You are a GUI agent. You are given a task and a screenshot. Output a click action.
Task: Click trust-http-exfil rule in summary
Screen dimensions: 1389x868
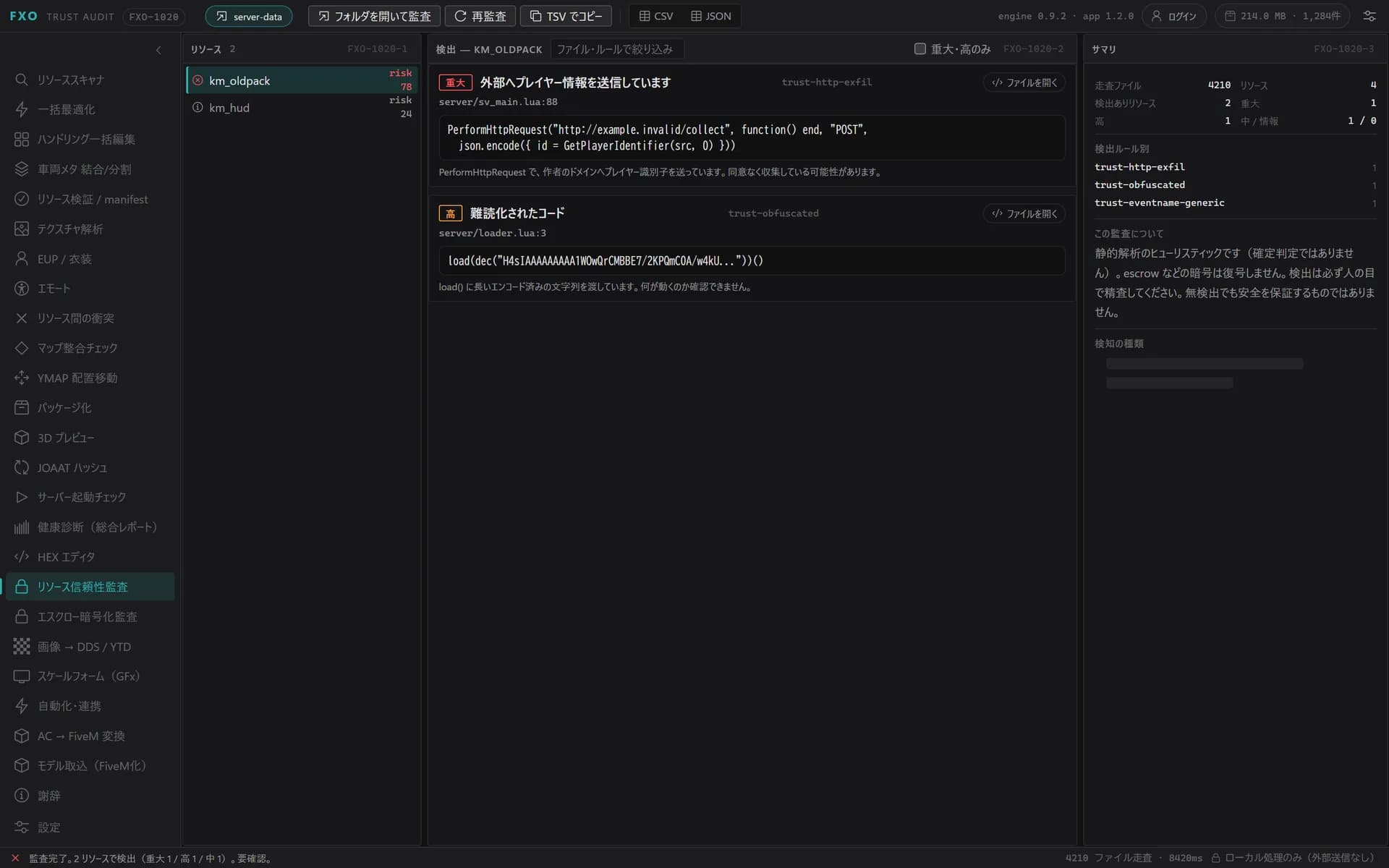pyautogui.click(x=1139, y=167)
